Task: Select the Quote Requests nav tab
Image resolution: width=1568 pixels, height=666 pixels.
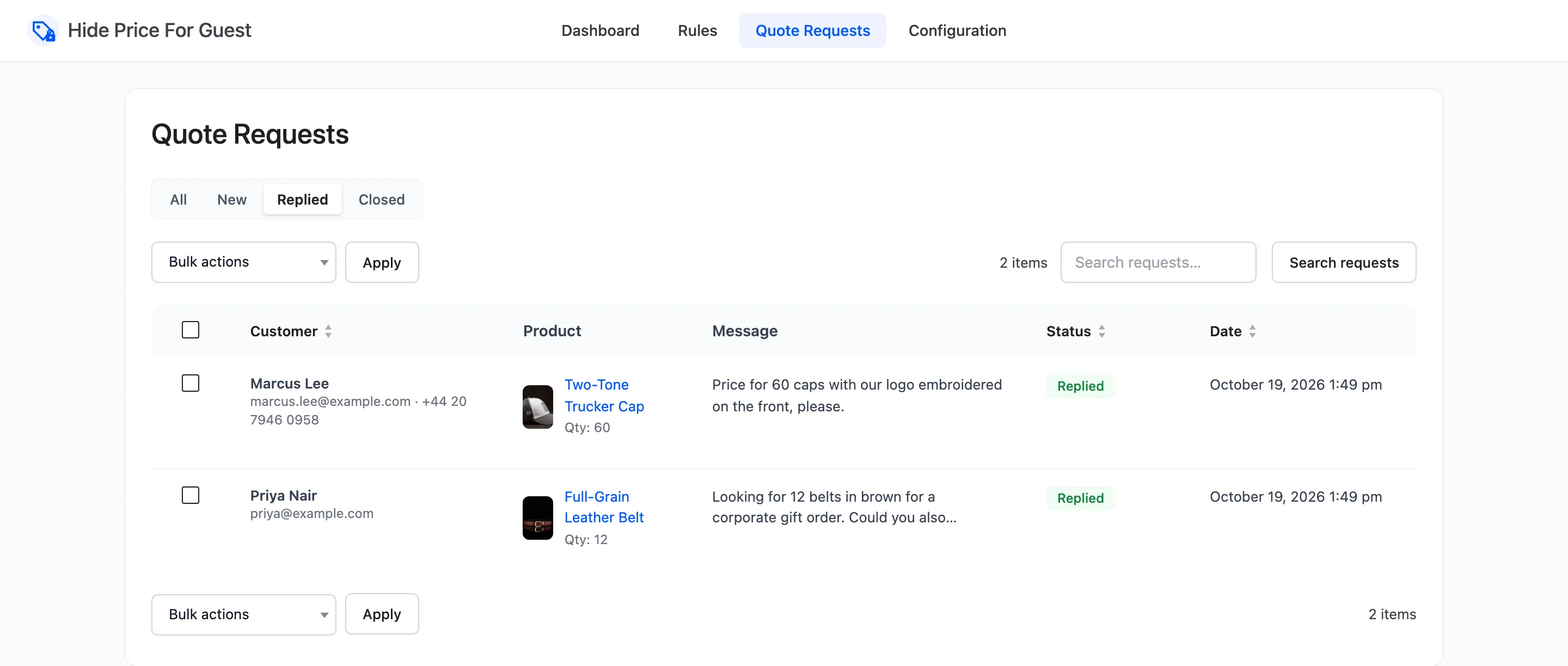Action: pos(812,30)
